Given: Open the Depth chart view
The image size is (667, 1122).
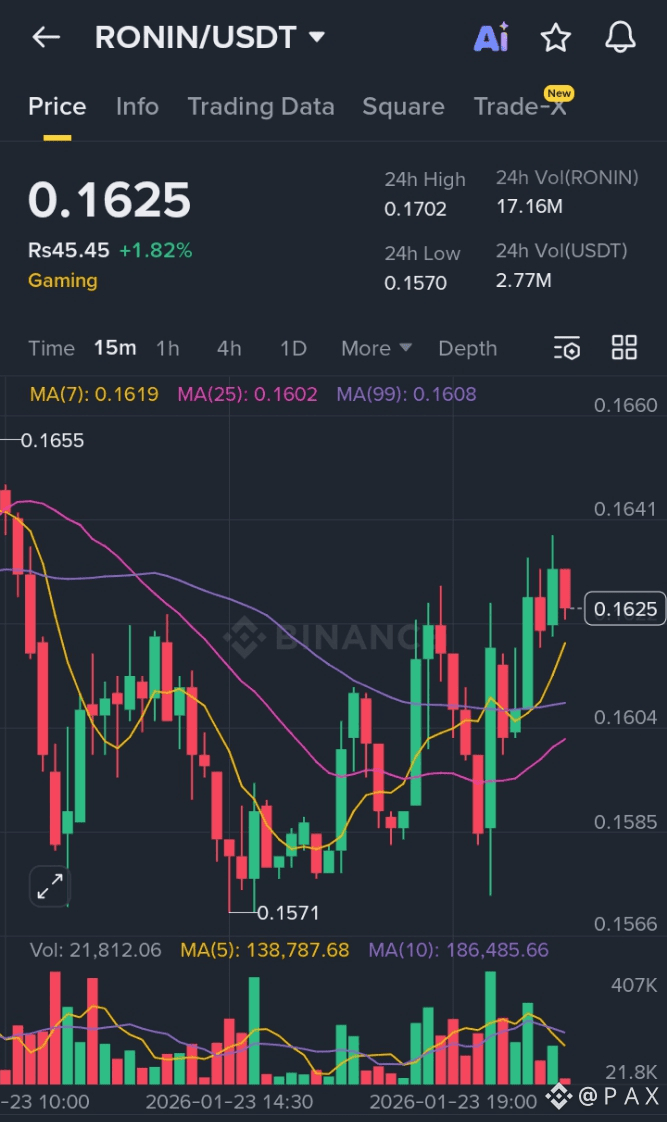Looking at the screenshot, I should (467, 348).
